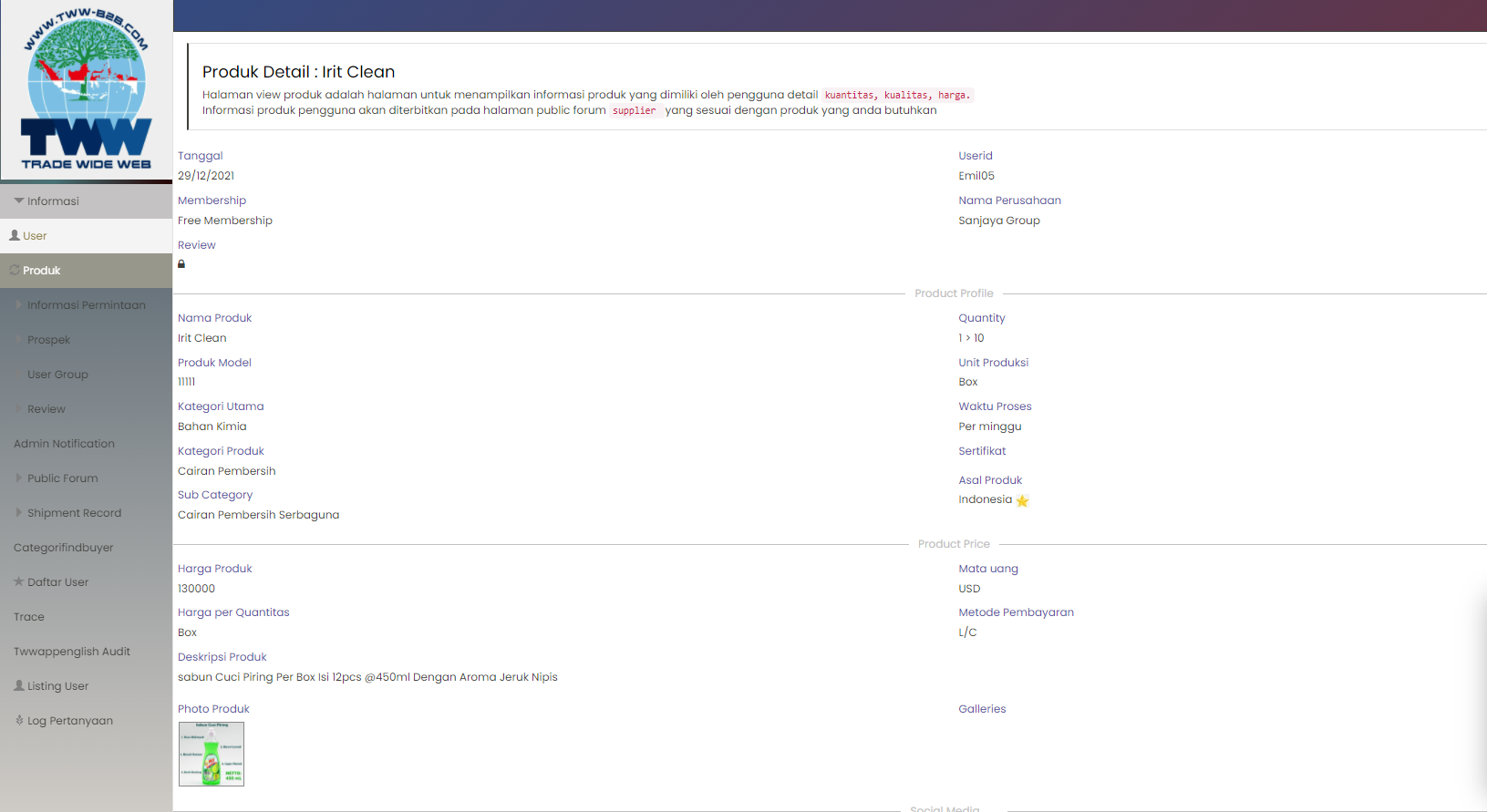This screenshot has width=1487, height=812.
Task: Expand the Informasi Permintaan submenu arrow
Action: [19, 304]
